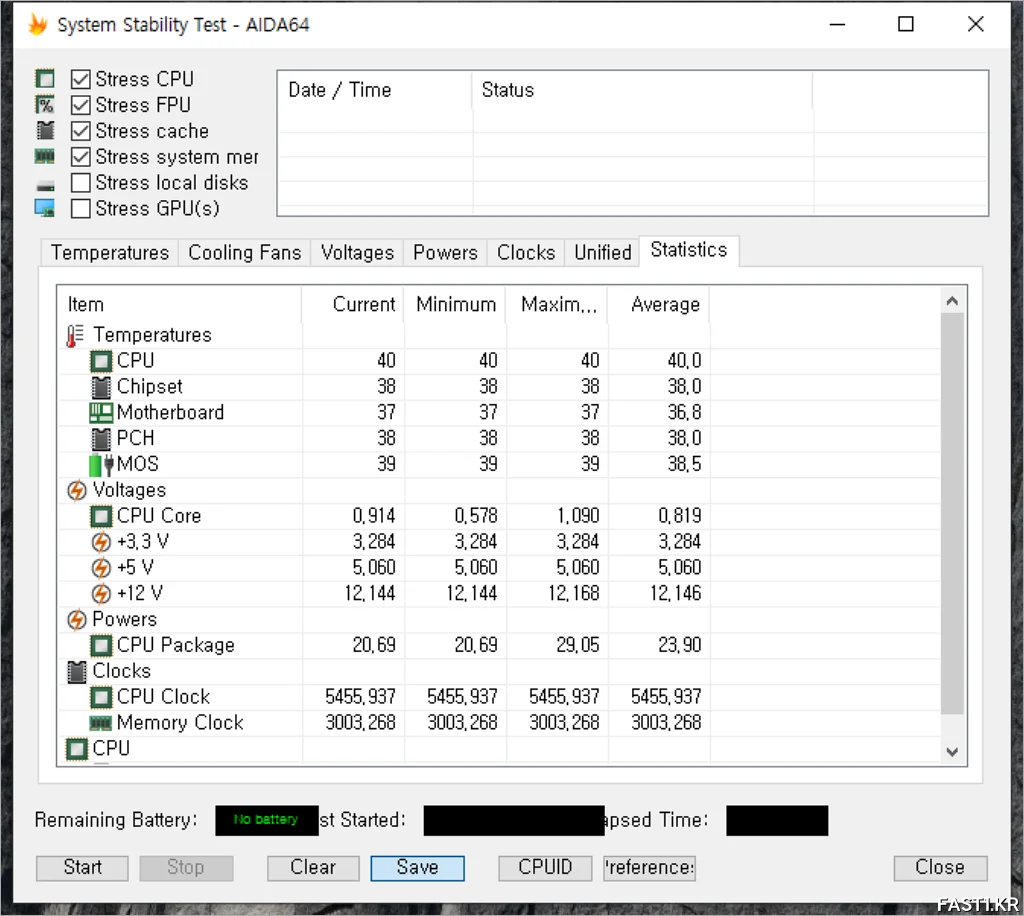This screenshot has width=1024, height=916.
Task: Go to the Powers tab
Action: click(x=445, y=253)
